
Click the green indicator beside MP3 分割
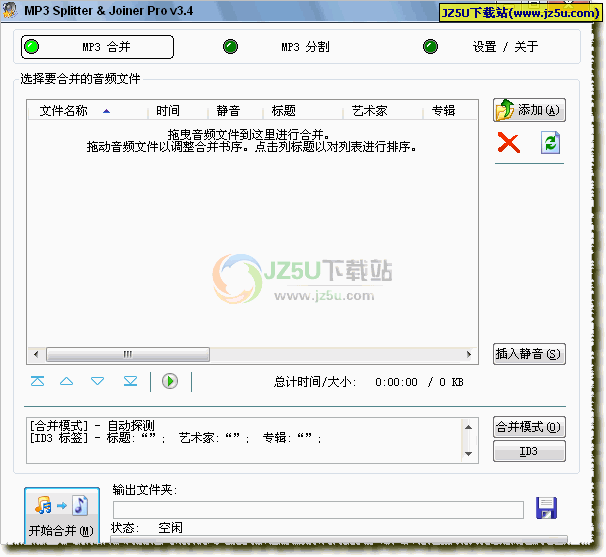coord(230,47)
